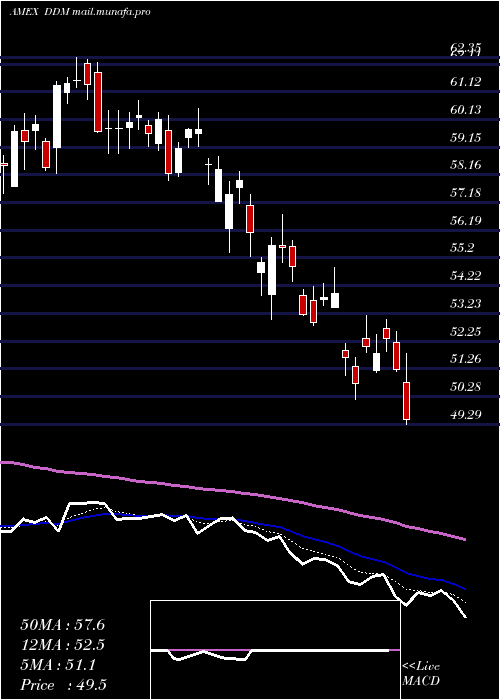
Task: Click the 50MA : 57.6 reading
Action: [x=63, y=625]
